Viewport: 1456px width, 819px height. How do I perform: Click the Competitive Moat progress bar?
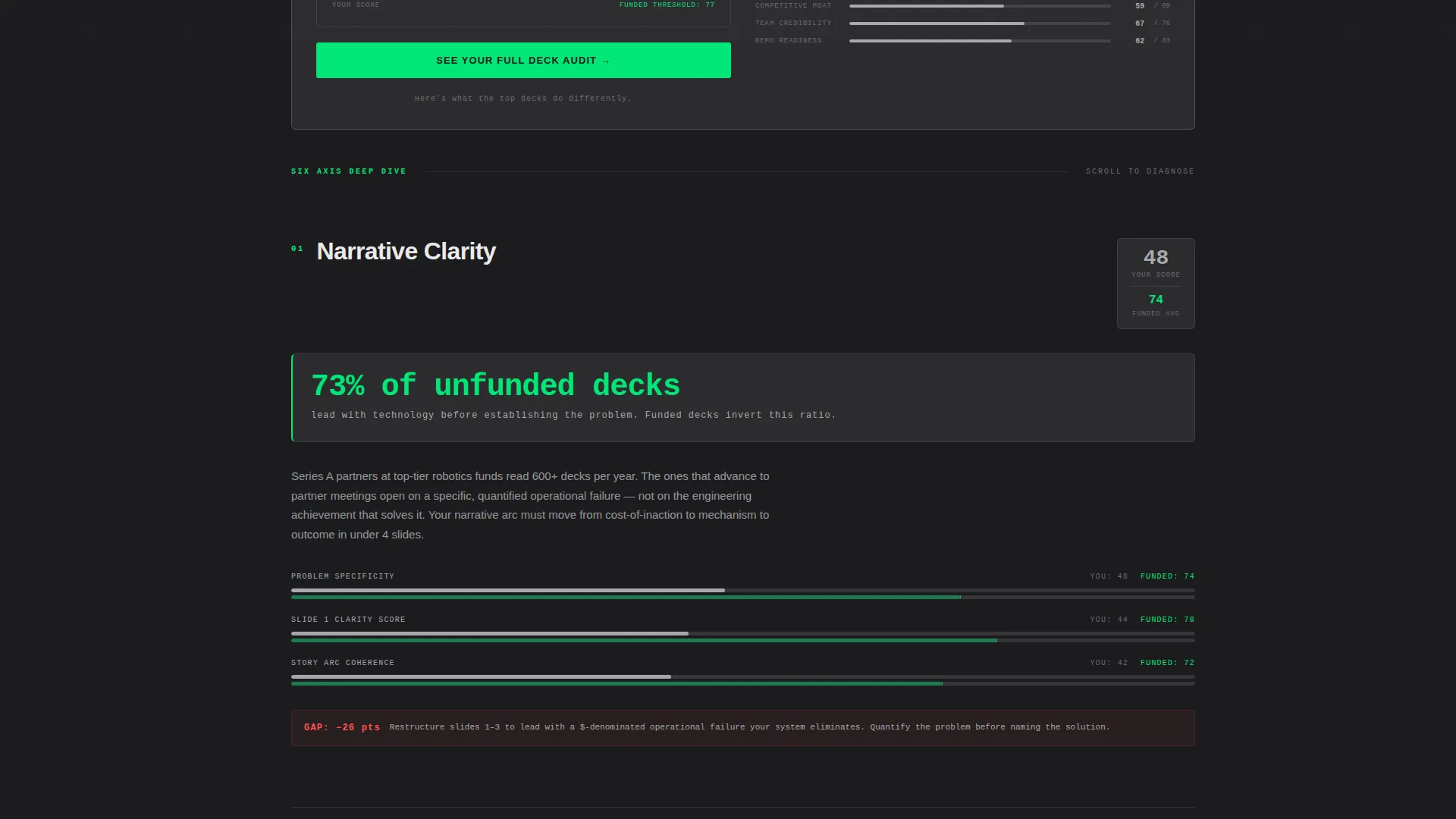click(980, 6)
